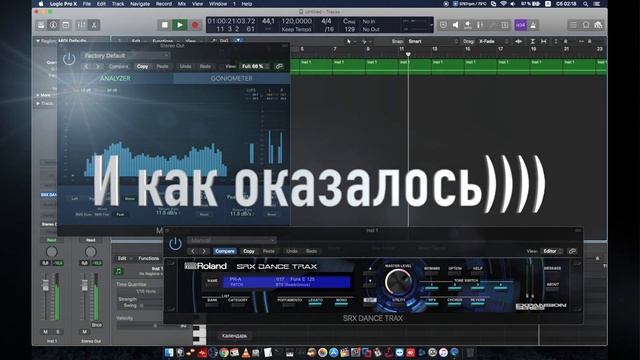
Task: Click the Inst 1 channel volume fader
Action: coord(46,285)
